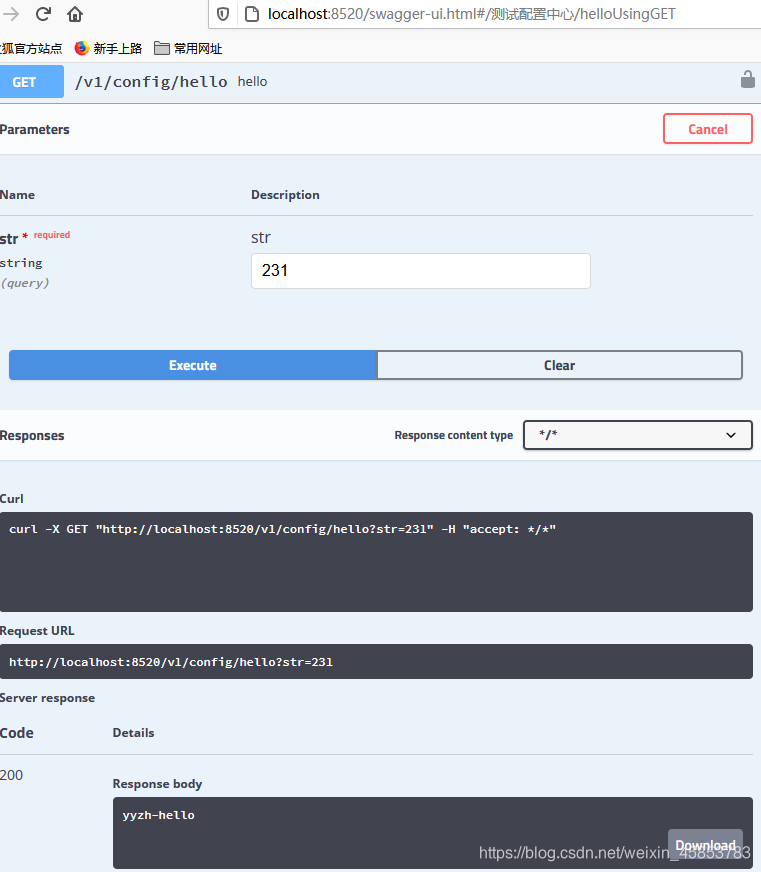Cancel the try-it-out mode

708,129
